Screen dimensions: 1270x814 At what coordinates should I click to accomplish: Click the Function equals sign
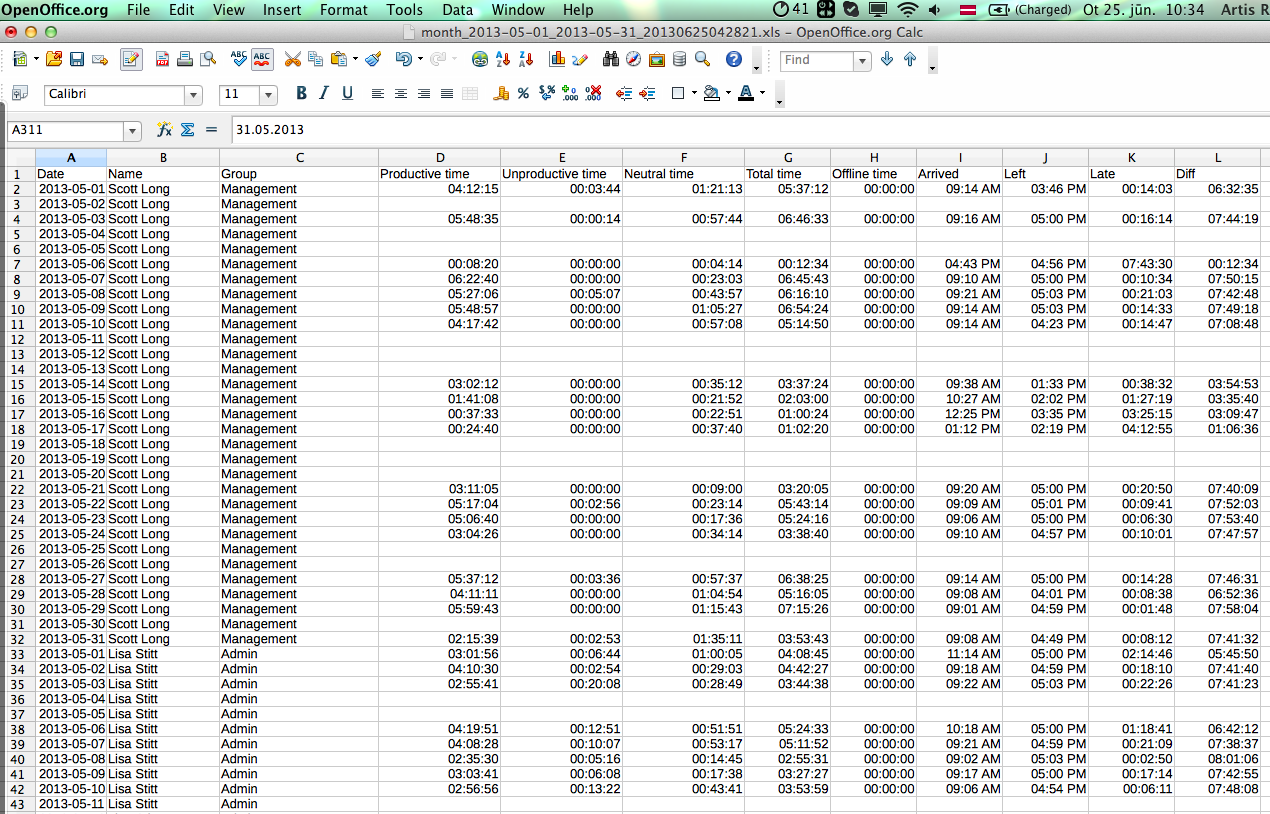point(211,130)
